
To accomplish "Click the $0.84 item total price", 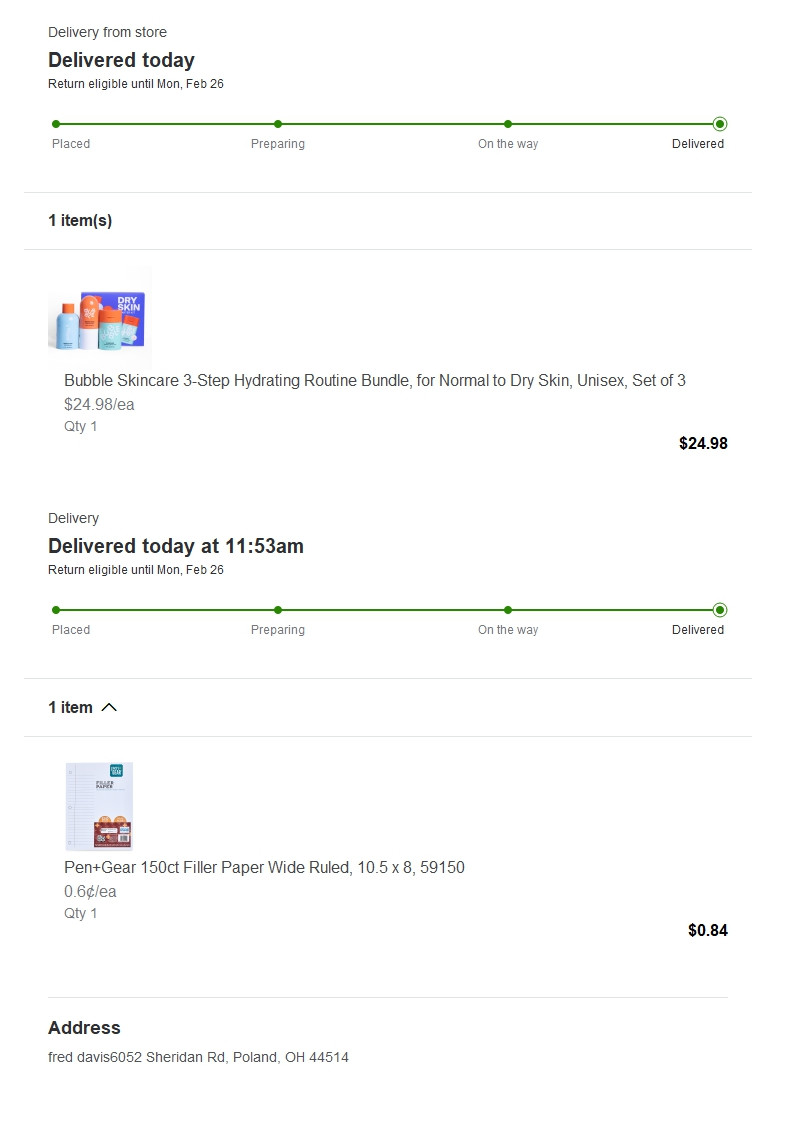I will [708, 931].
